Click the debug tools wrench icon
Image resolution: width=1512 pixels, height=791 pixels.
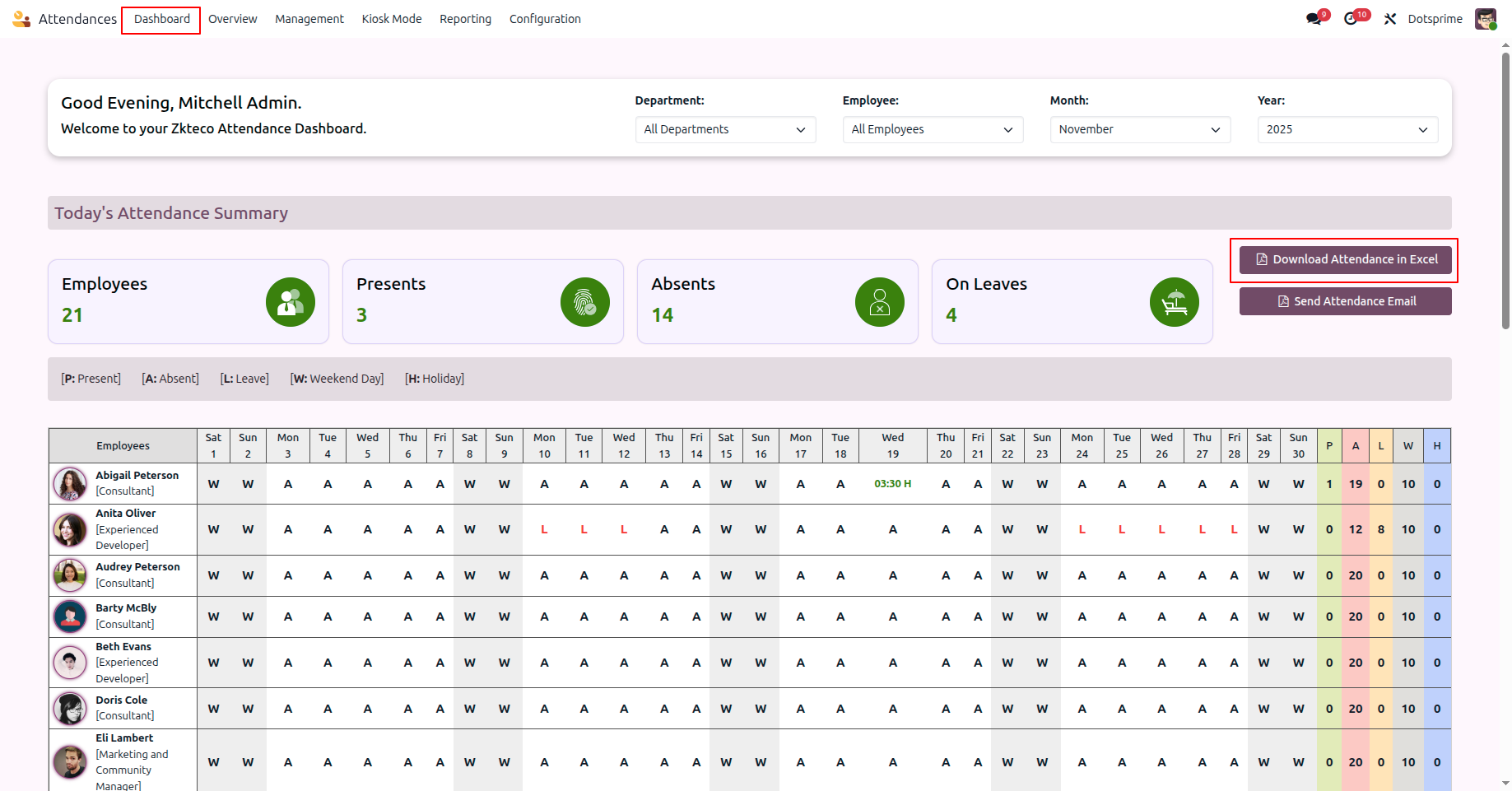pyautogui.click(x=1390, y=19)
